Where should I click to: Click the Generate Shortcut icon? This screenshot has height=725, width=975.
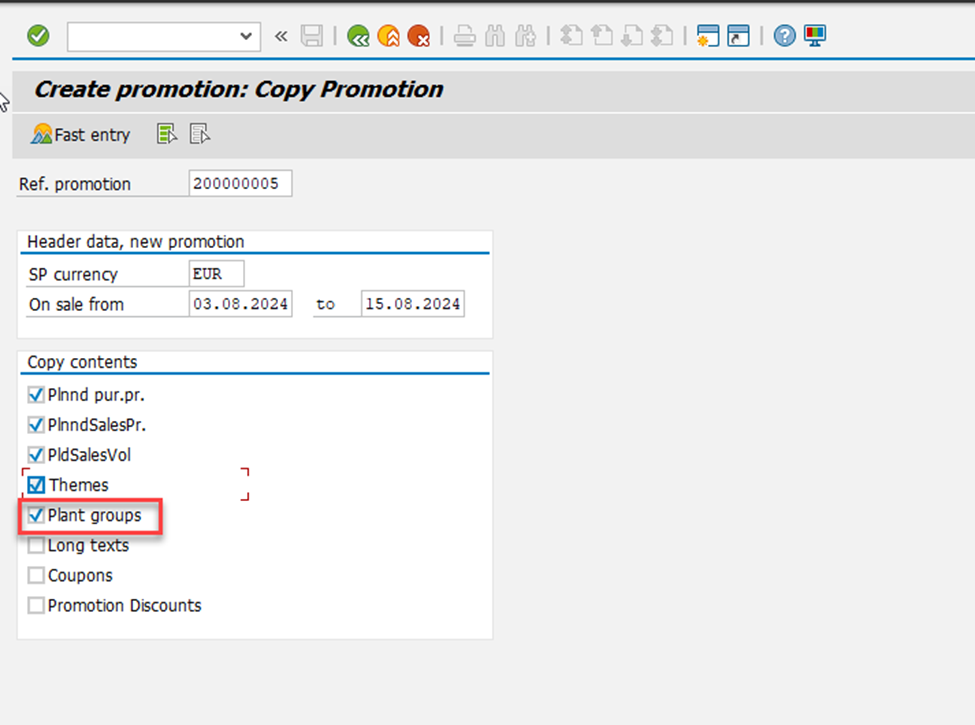pos(738,36)
